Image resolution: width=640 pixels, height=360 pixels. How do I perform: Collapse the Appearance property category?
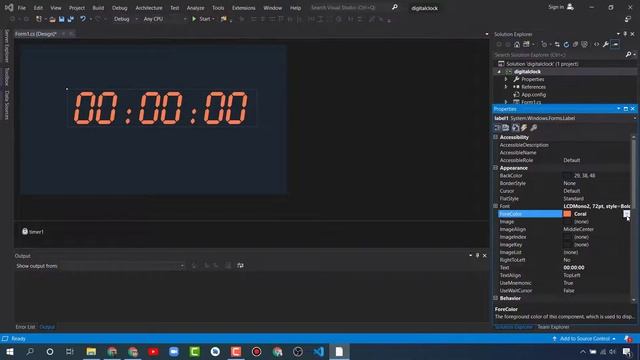pyautogui.click(x=496, y=168)
